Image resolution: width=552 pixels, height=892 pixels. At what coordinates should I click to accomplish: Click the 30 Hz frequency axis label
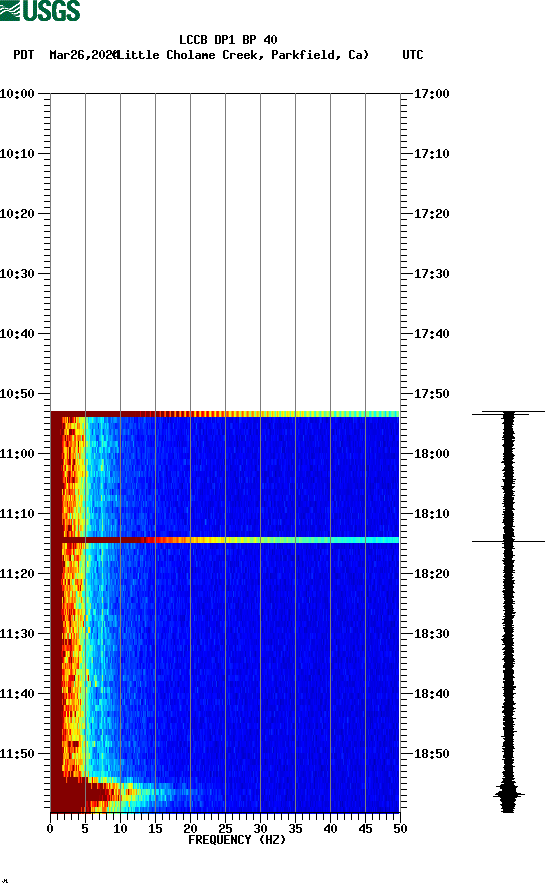260,829
